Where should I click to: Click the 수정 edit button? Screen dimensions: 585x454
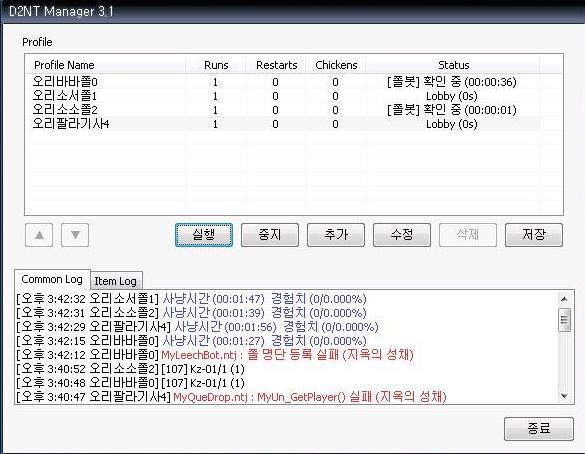click(x=402, y=235)
